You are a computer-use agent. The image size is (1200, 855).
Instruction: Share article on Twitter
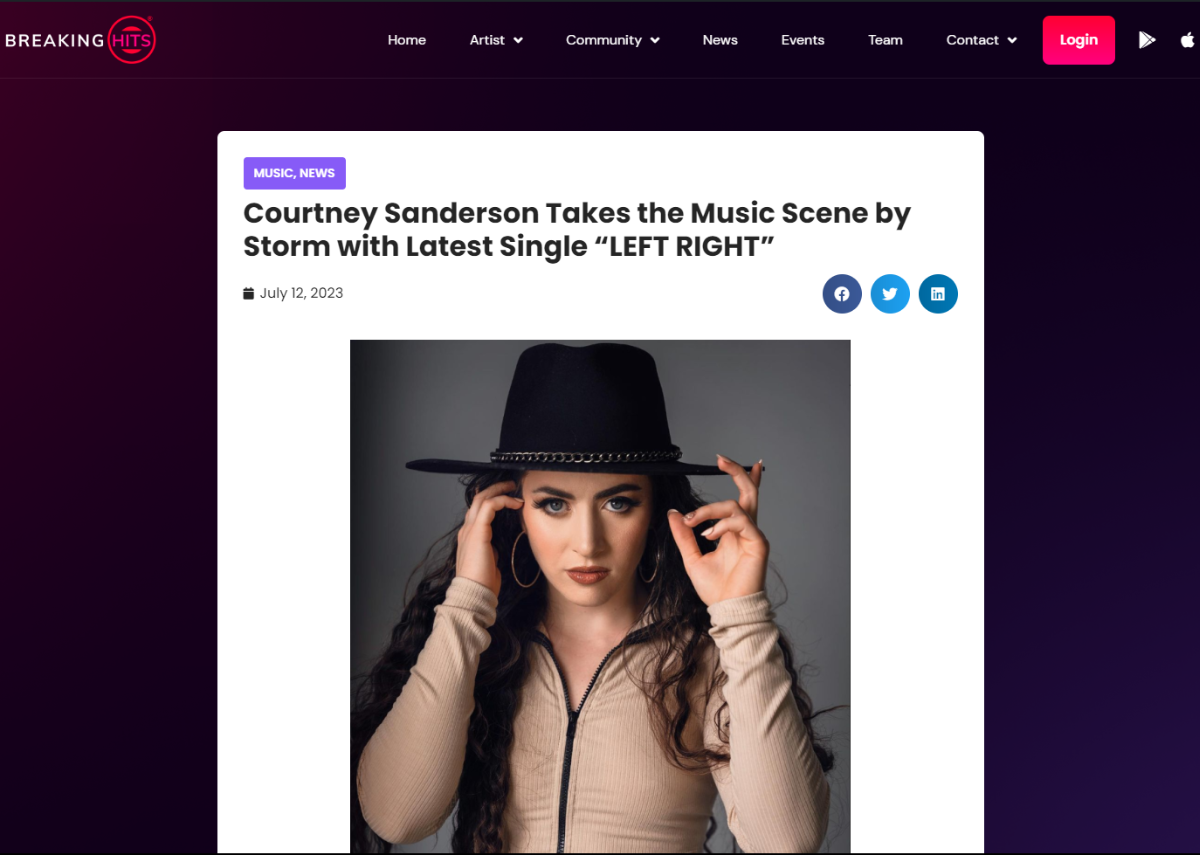pos(890,294)
